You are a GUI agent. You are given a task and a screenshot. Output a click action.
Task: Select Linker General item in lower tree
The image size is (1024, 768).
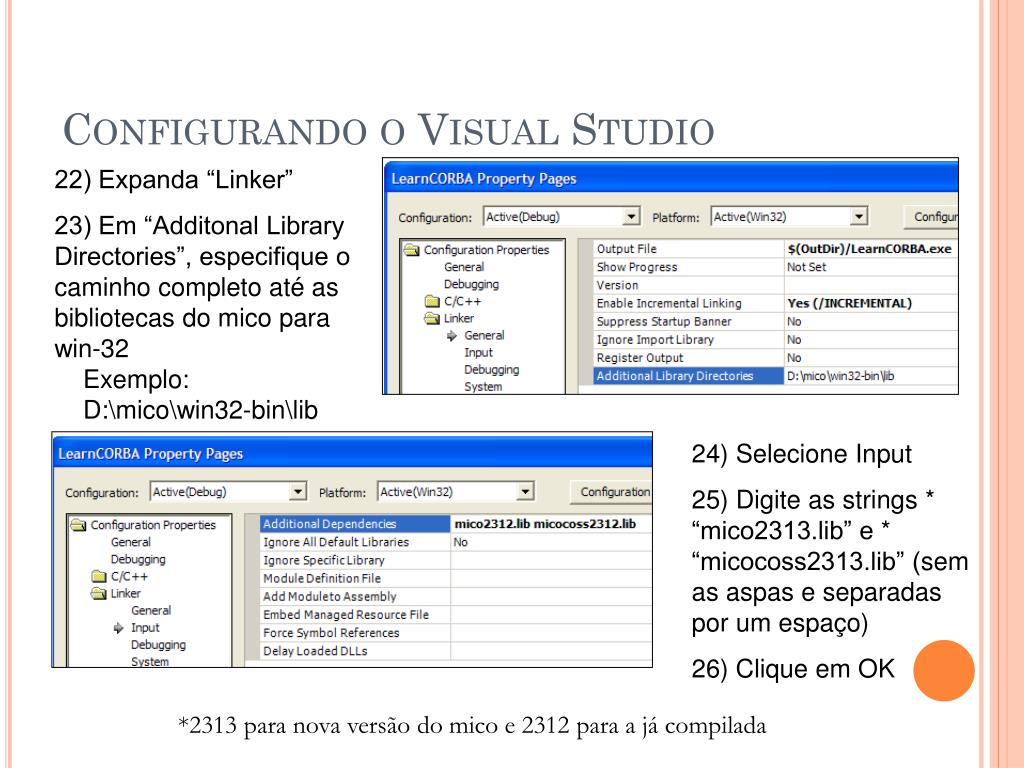pos(151,610)
